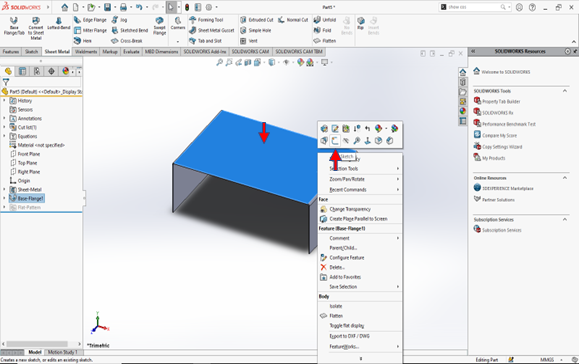Hide selected face via context toolbar eye icon

pyautogui.click(x=346, y=141)
